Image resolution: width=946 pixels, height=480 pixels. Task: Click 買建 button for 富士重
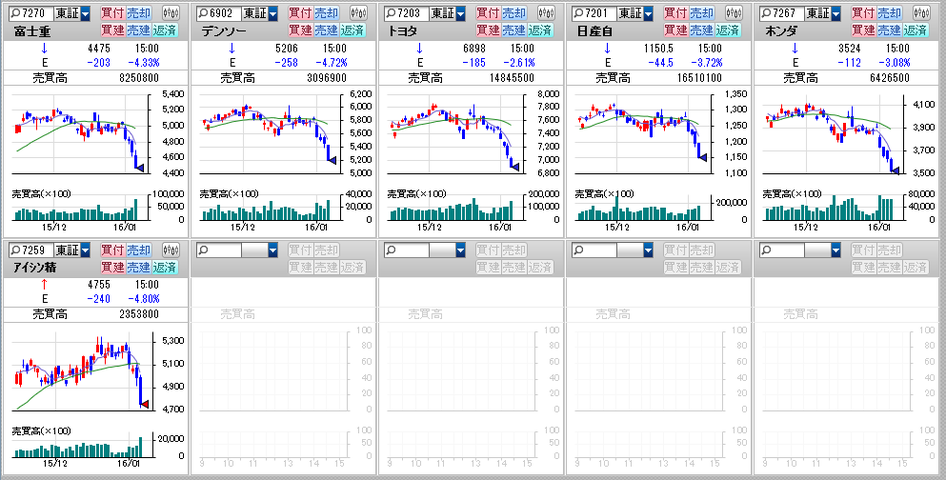(112, 30)
